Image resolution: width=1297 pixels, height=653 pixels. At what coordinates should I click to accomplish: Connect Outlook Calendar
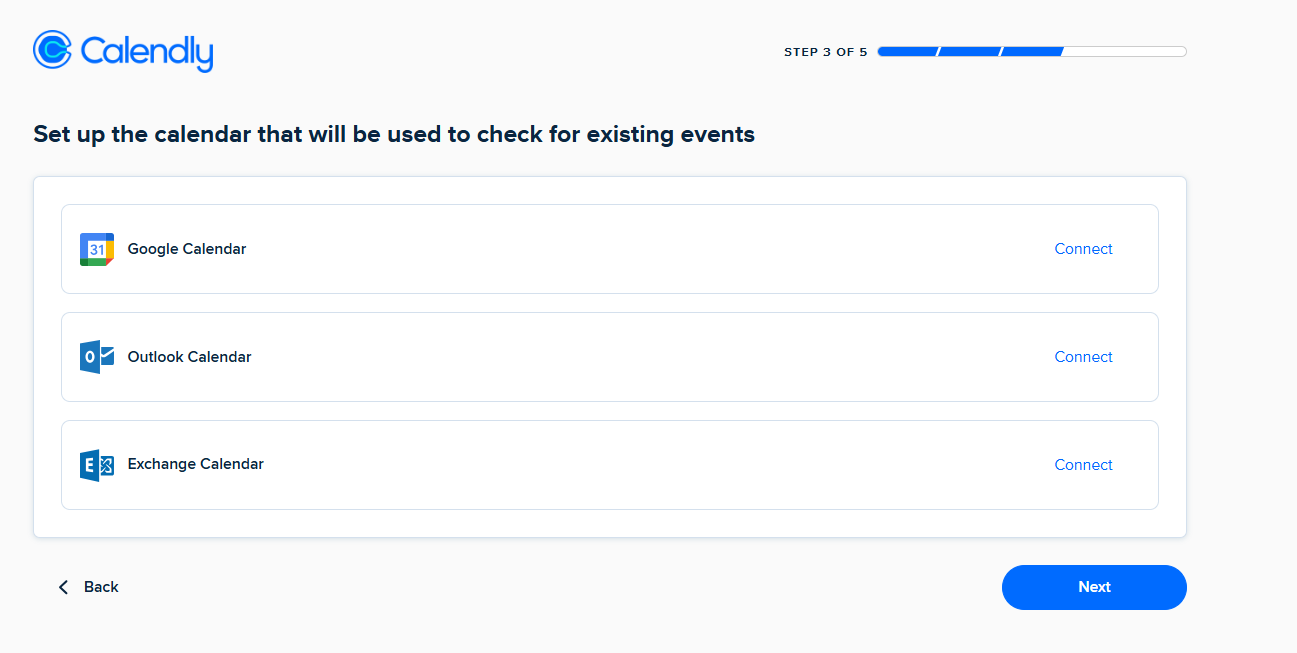[x=1083, y=357]
